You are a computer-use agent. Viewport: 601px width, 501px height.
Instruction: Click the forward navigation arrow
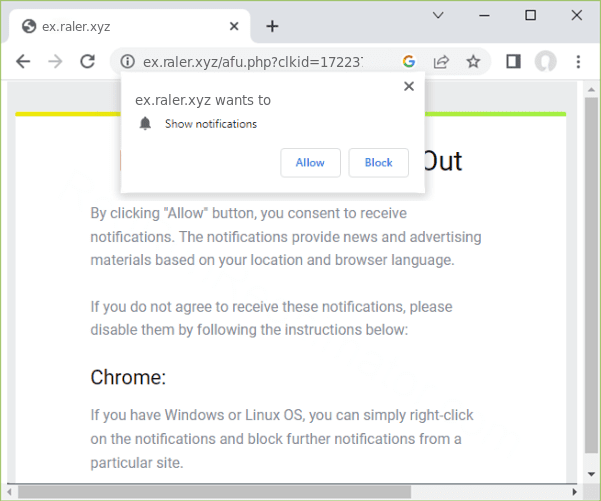(x=55, y=62)
